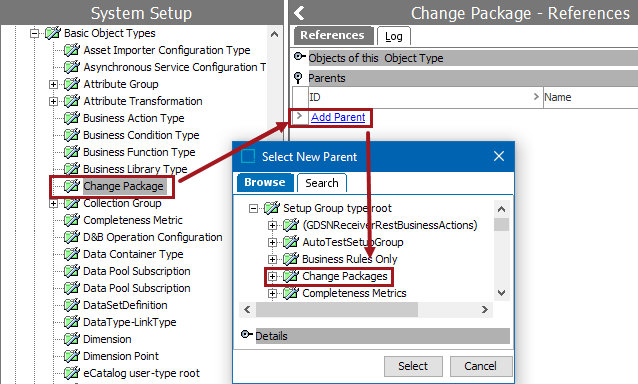The image size is (638, 384).
Task: Expand the Attribute Group node
Action: (x=53, y=84)
